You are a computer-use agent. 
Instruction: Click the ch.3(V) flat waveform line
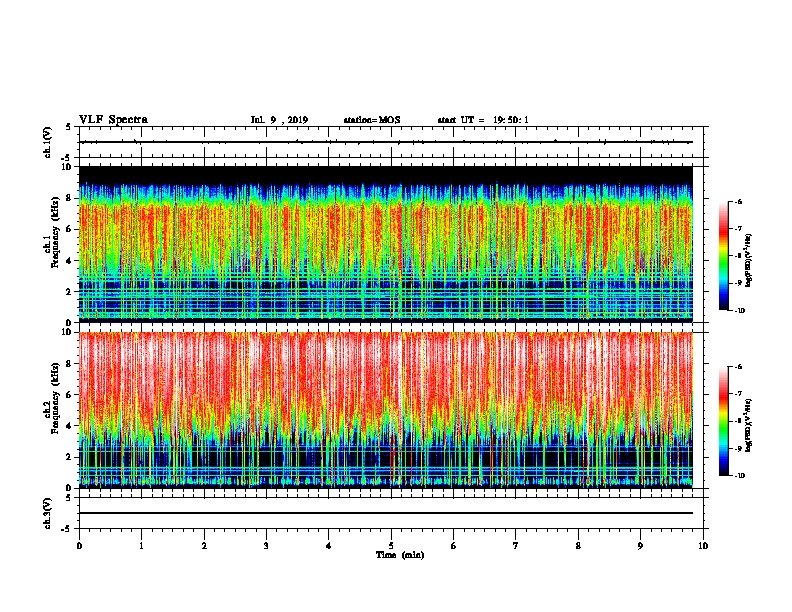tap(386, 513)
